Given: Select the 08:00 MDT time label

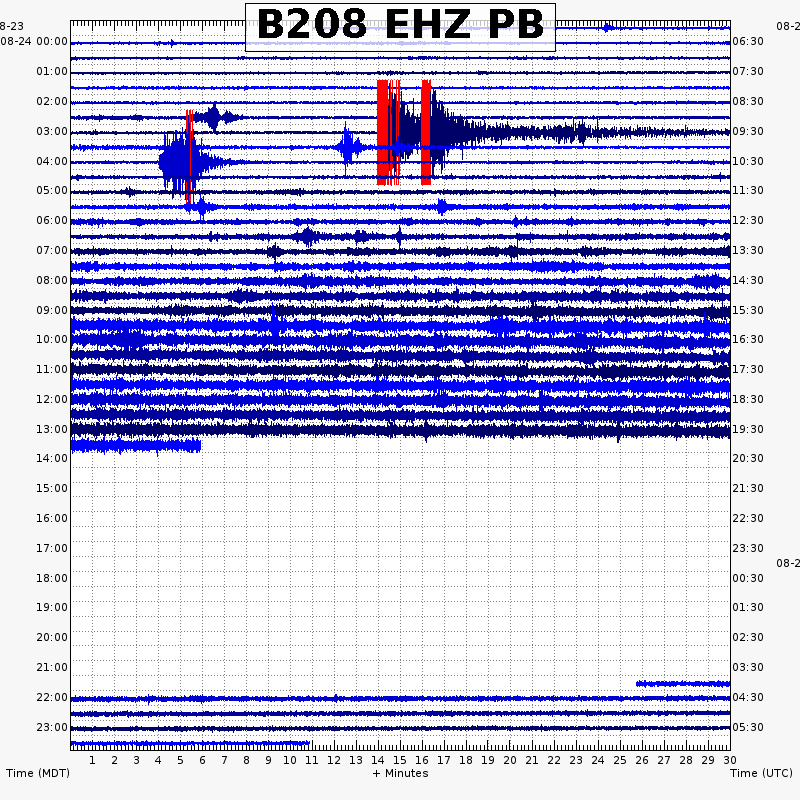Looking at the screenshot, I should click(x=52, y=281).
